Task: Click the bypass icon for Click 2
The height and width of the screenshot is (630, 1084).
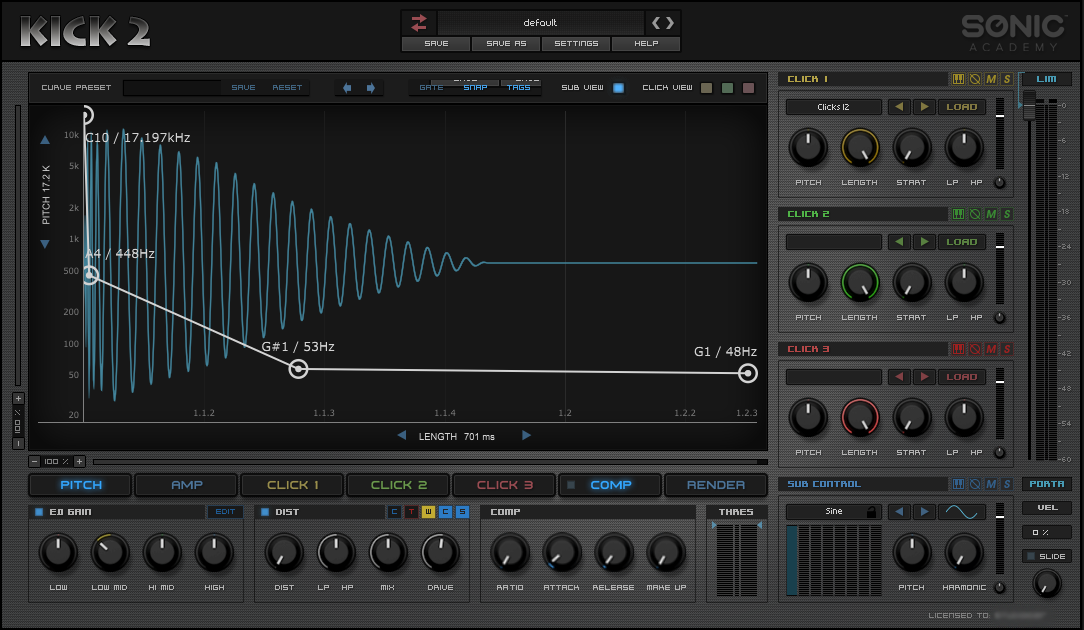Action: 975,214
